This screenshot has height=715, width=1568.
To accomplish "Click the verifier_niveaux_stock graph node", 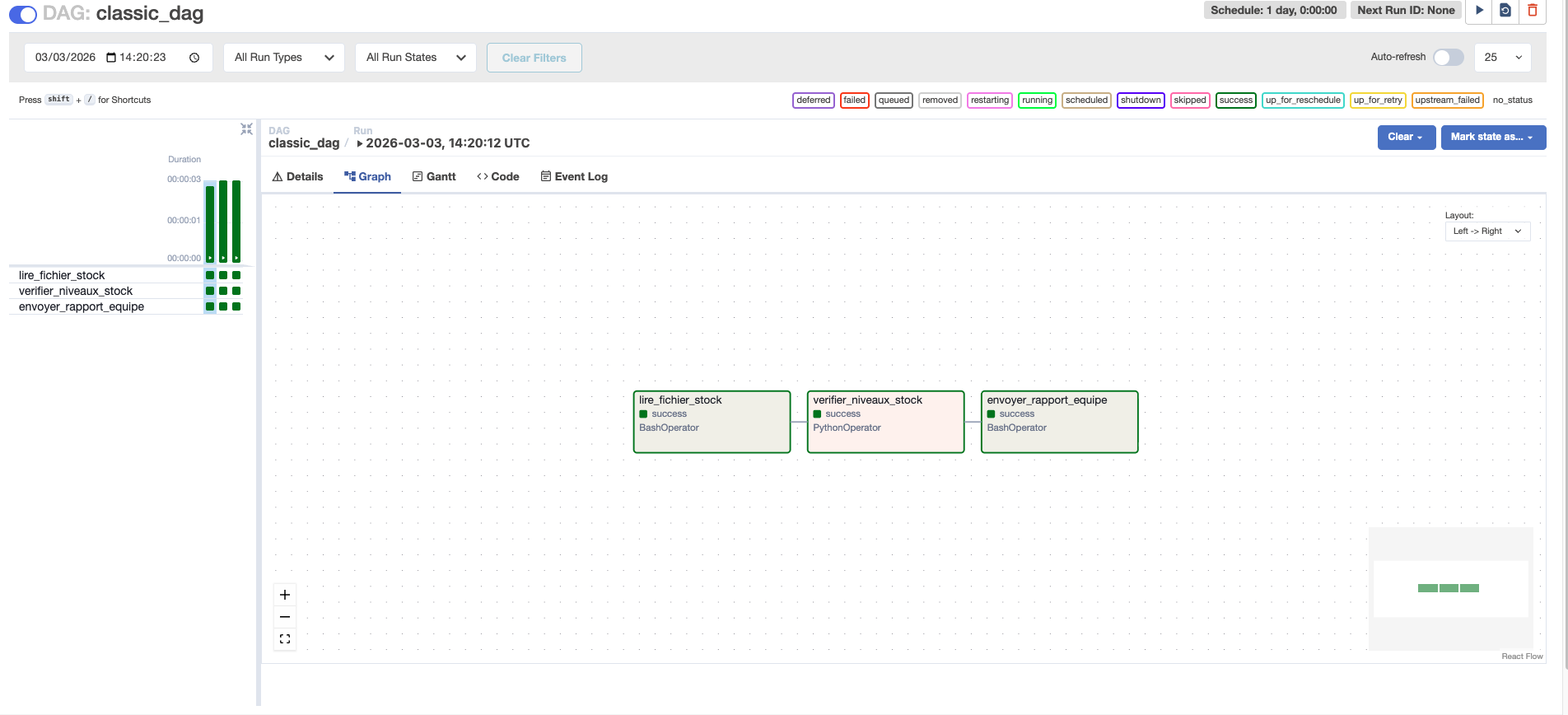I will [x=885, y=422].
